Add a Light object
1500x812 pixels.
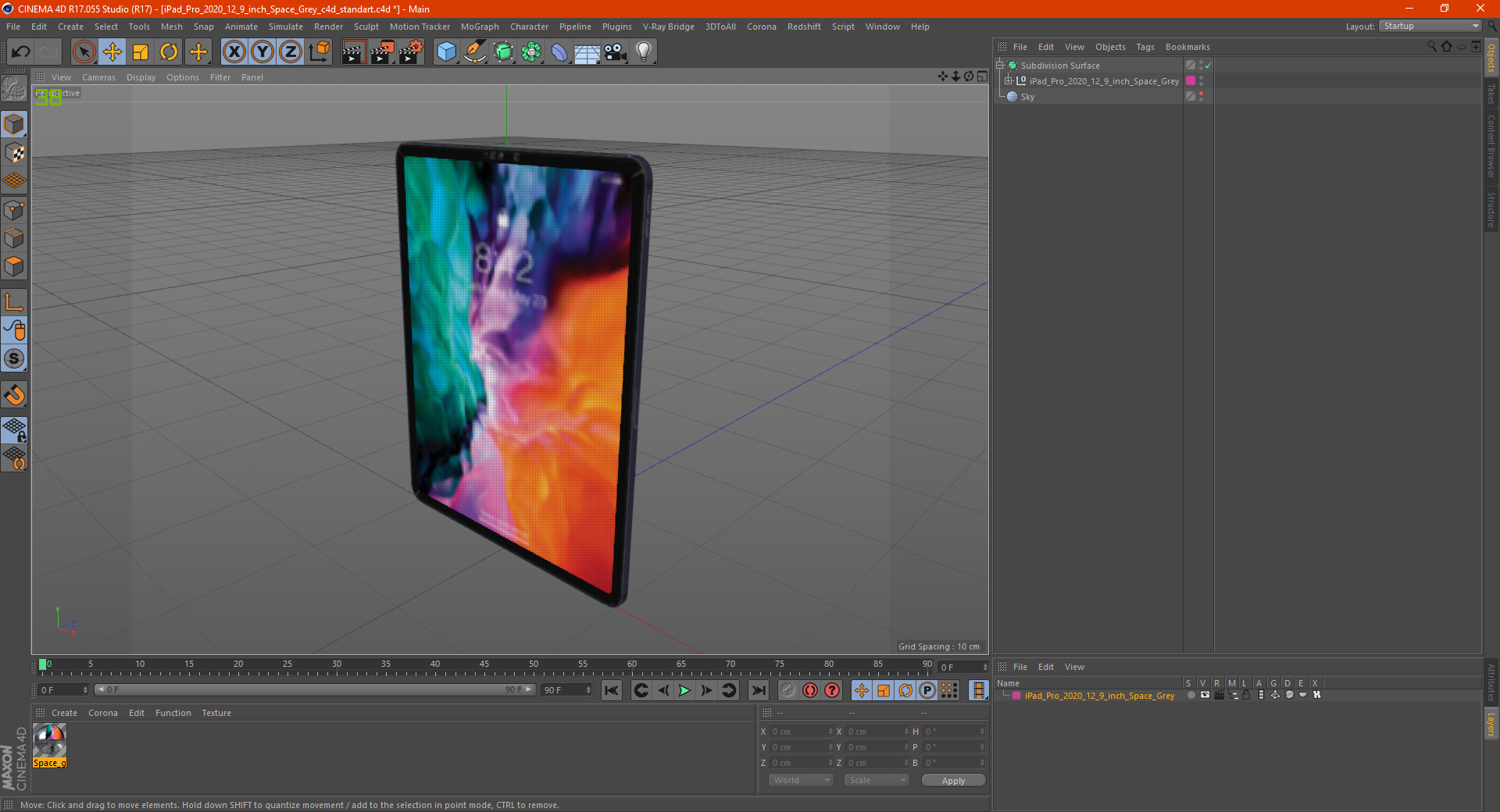[643, 52]
